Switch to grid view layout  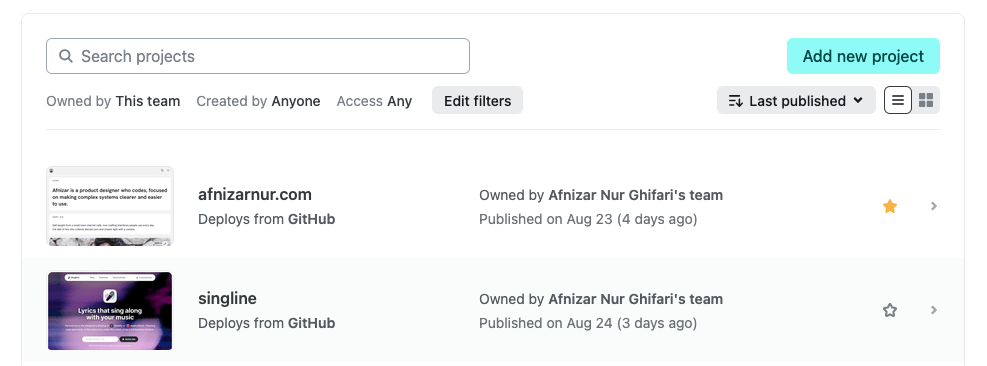[x=926, y=100]
